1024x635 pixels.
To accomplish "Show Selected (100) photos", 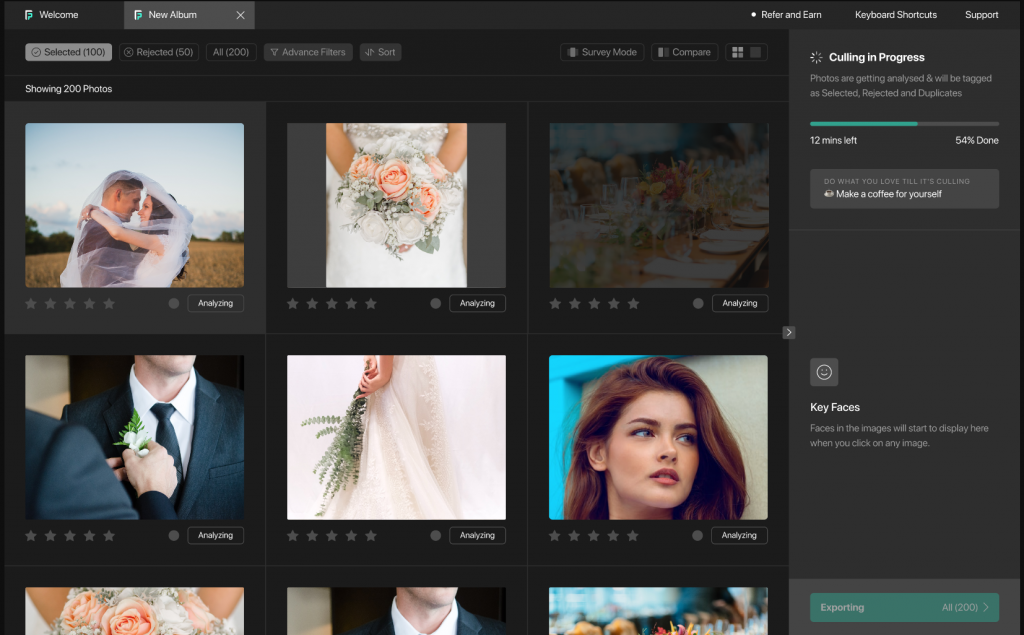I will coord(69,52).
